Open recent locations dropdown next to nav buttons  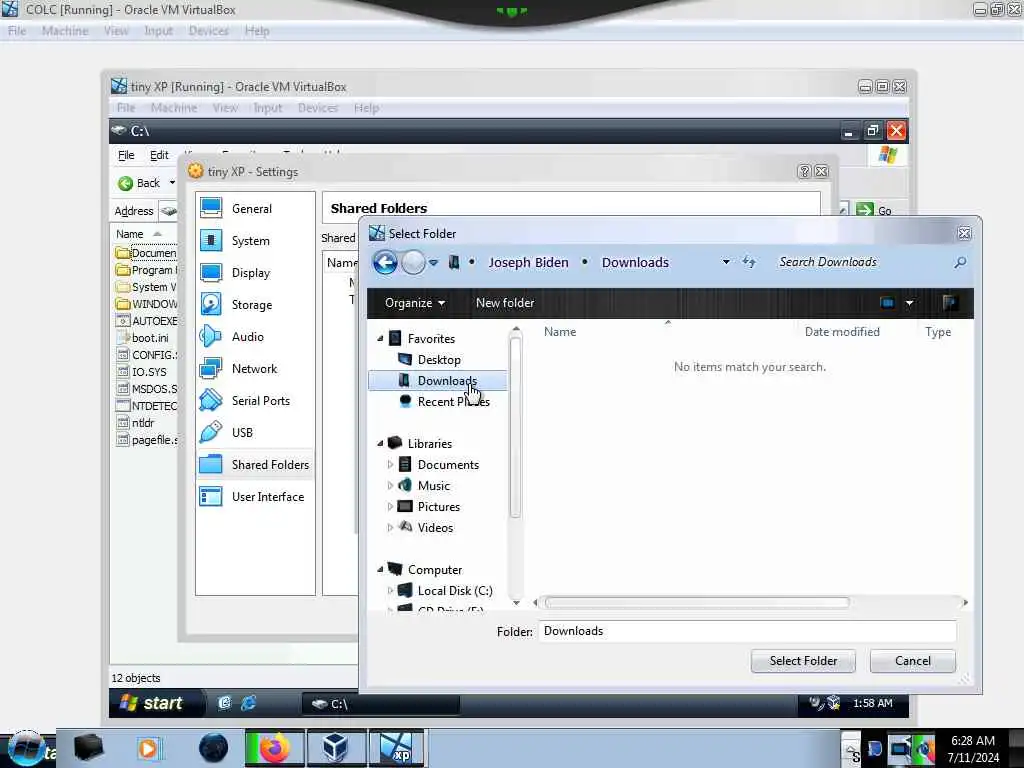coord(434,263)
